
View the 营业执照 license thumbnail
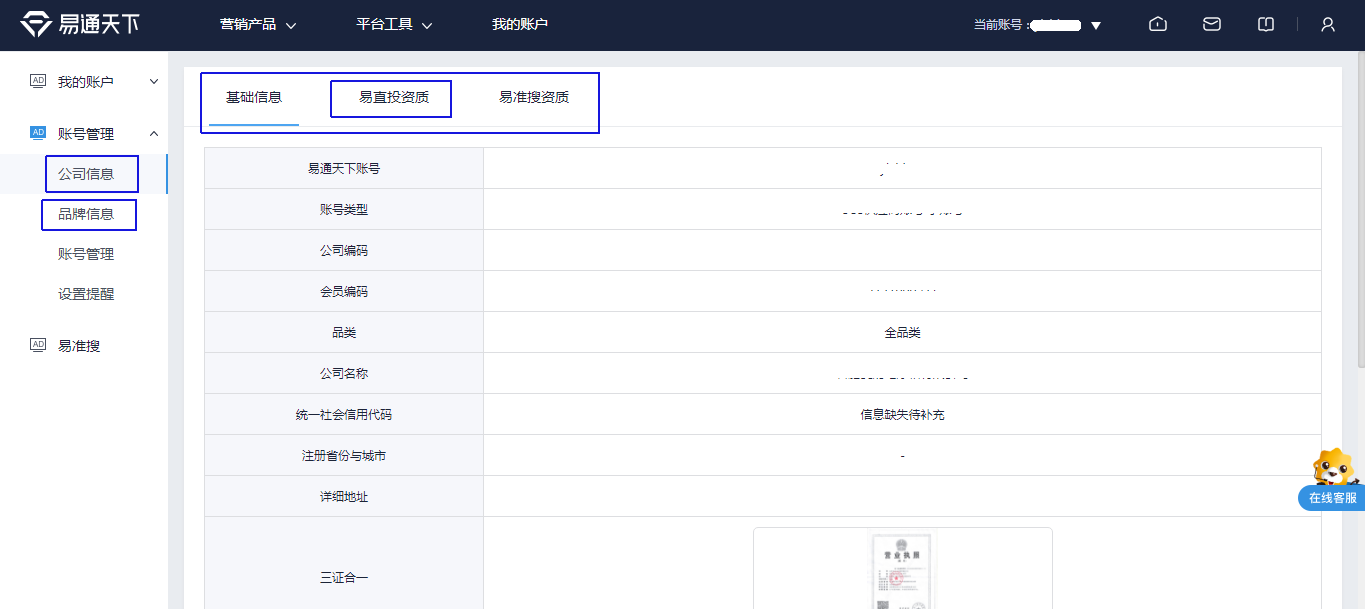(902, 569)
